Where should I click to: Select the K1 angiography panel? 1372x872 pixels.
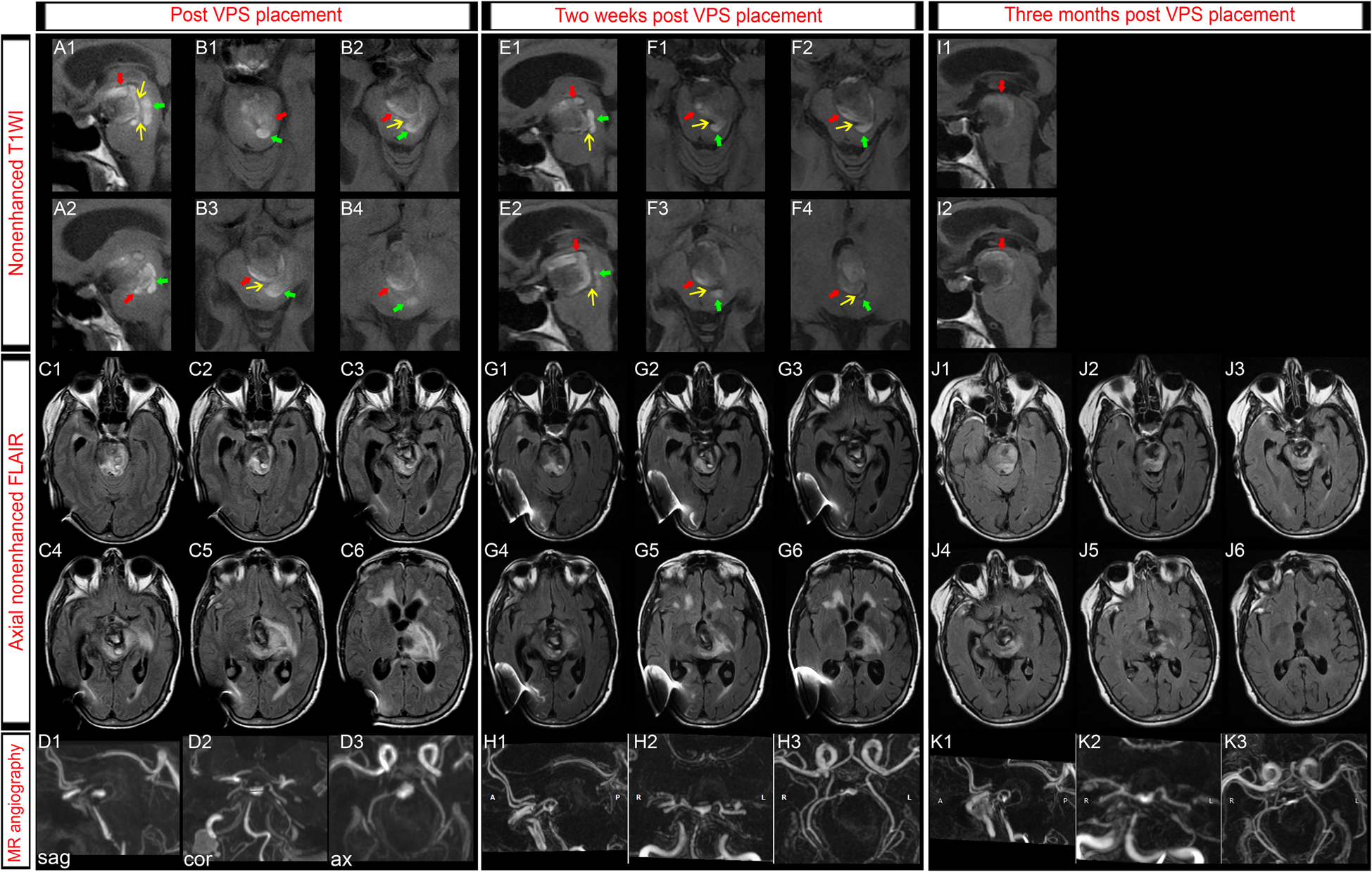pos(1002,799)
